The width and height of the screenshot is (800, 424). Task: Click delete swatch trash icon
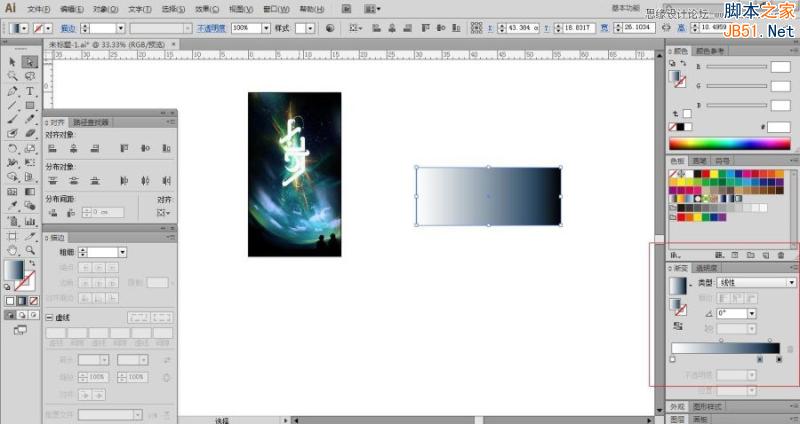coord(781,255)
